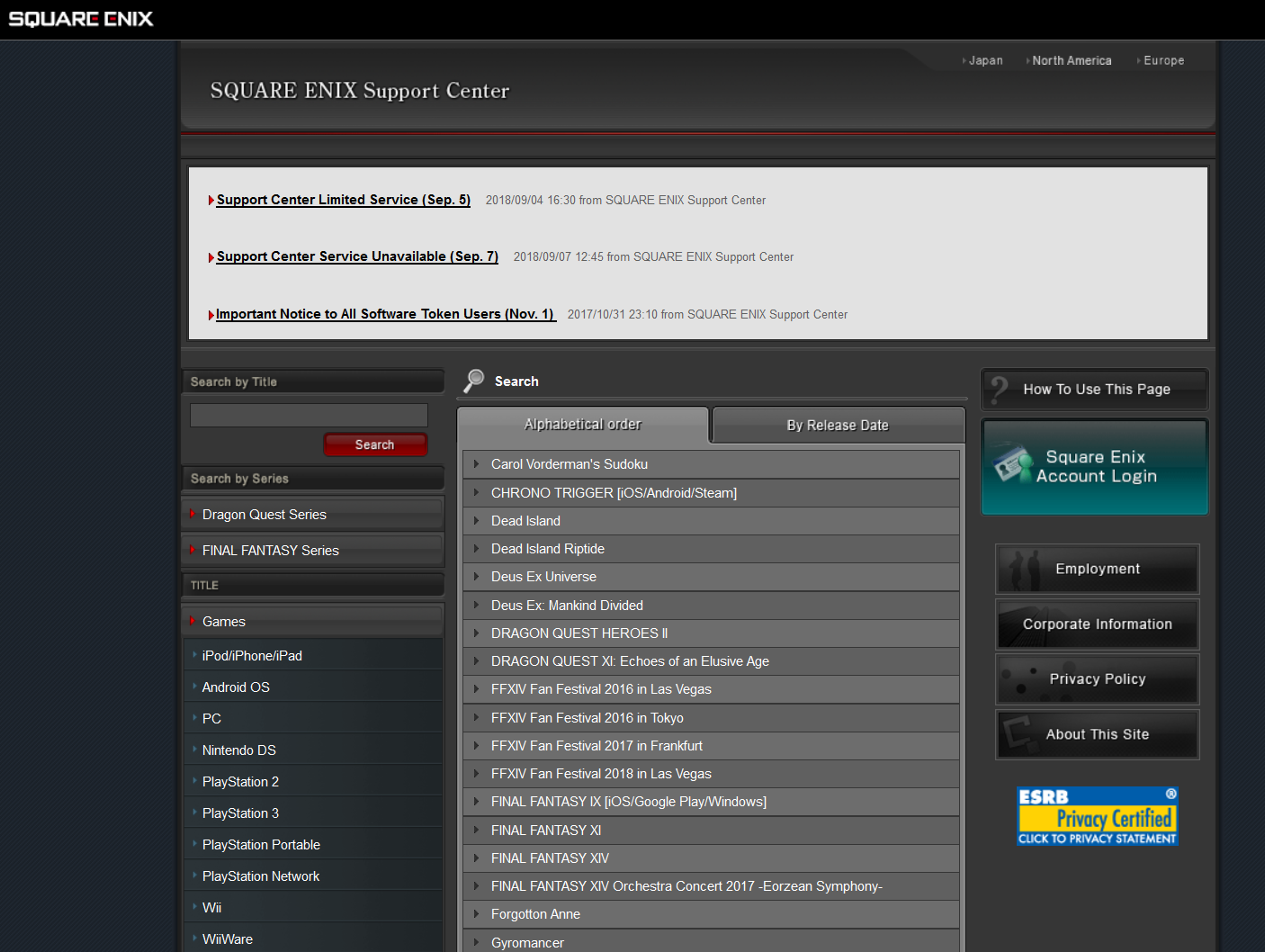Expand the Games title category
The image size is (1265, 952).
tap(224, 622)
